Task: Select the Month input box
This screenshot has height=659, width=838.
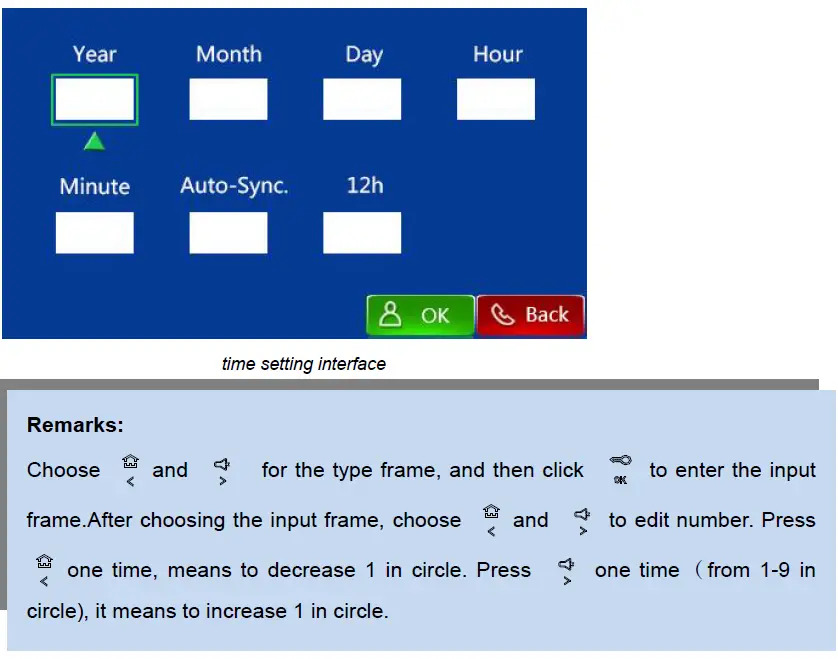Action: point(228,100)
